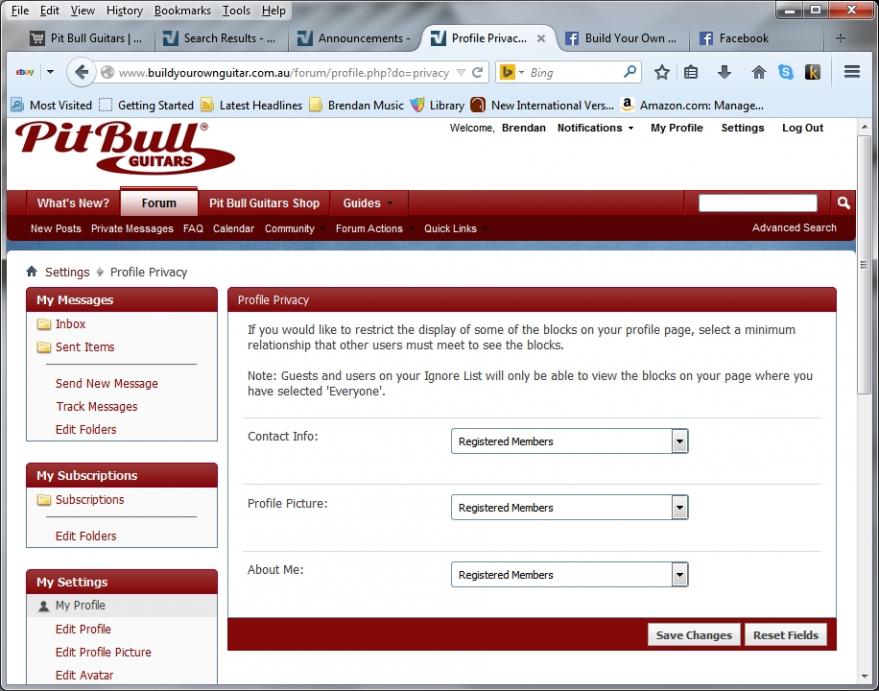Open the downloads arrow icon
Viewport: 879px width, 691px height.
click(725, 72)
